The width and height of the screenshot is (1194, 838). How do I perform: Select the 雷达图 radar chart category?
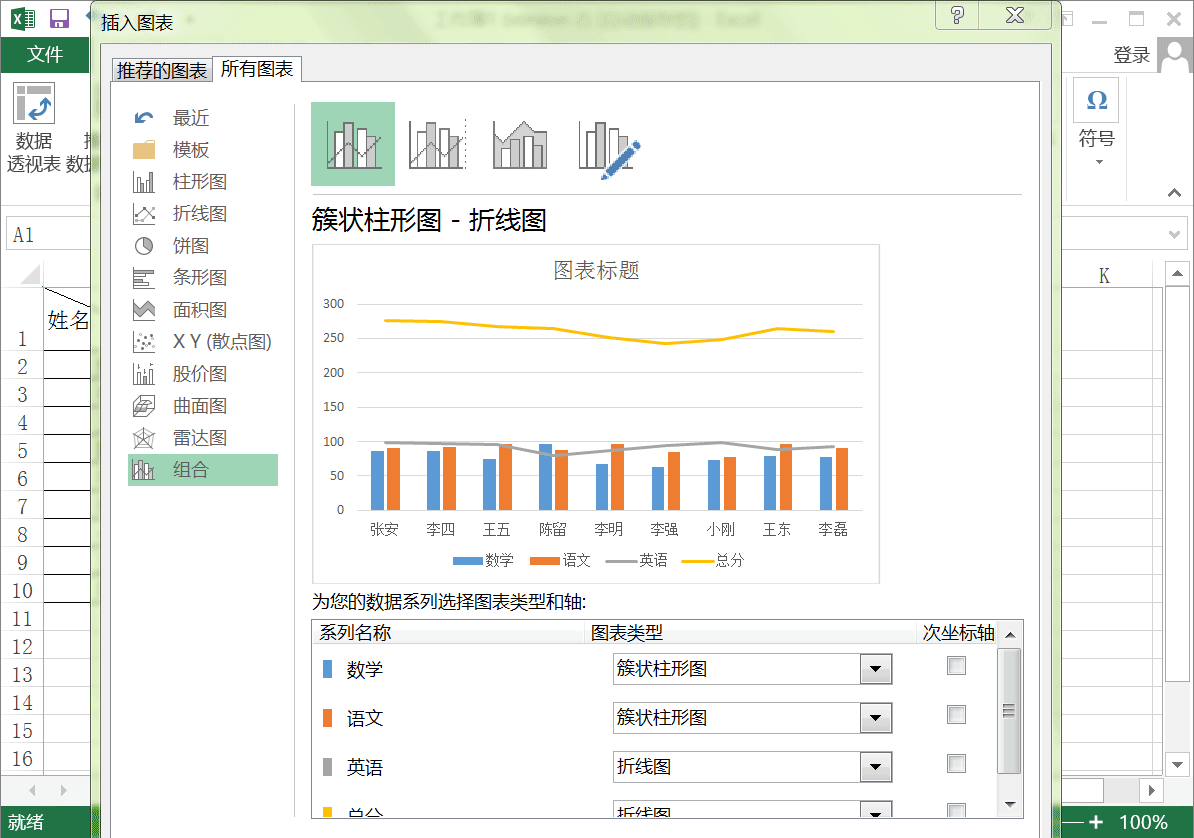[200, 438]
